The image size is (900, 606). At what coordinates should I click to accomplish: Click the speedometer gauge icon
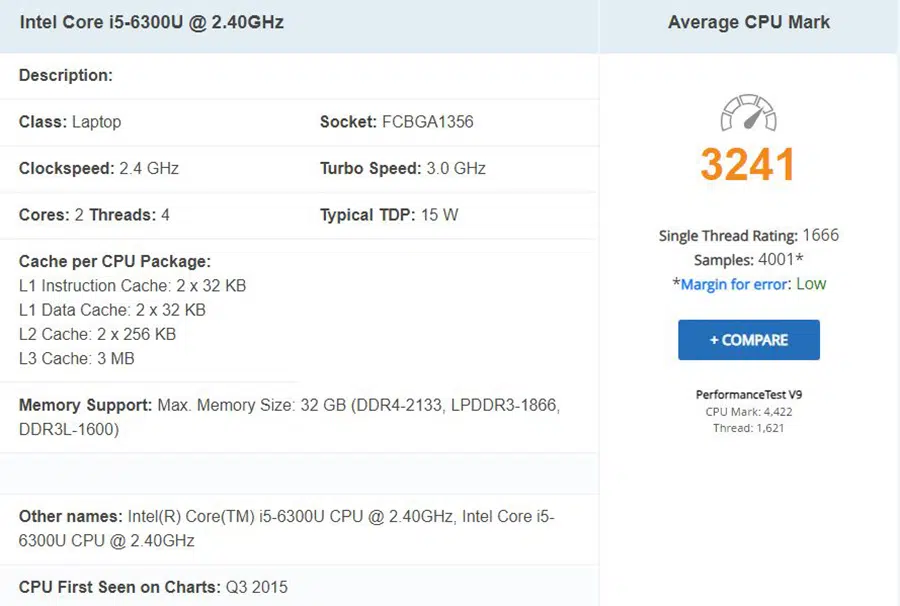click(x=748, y=113)
